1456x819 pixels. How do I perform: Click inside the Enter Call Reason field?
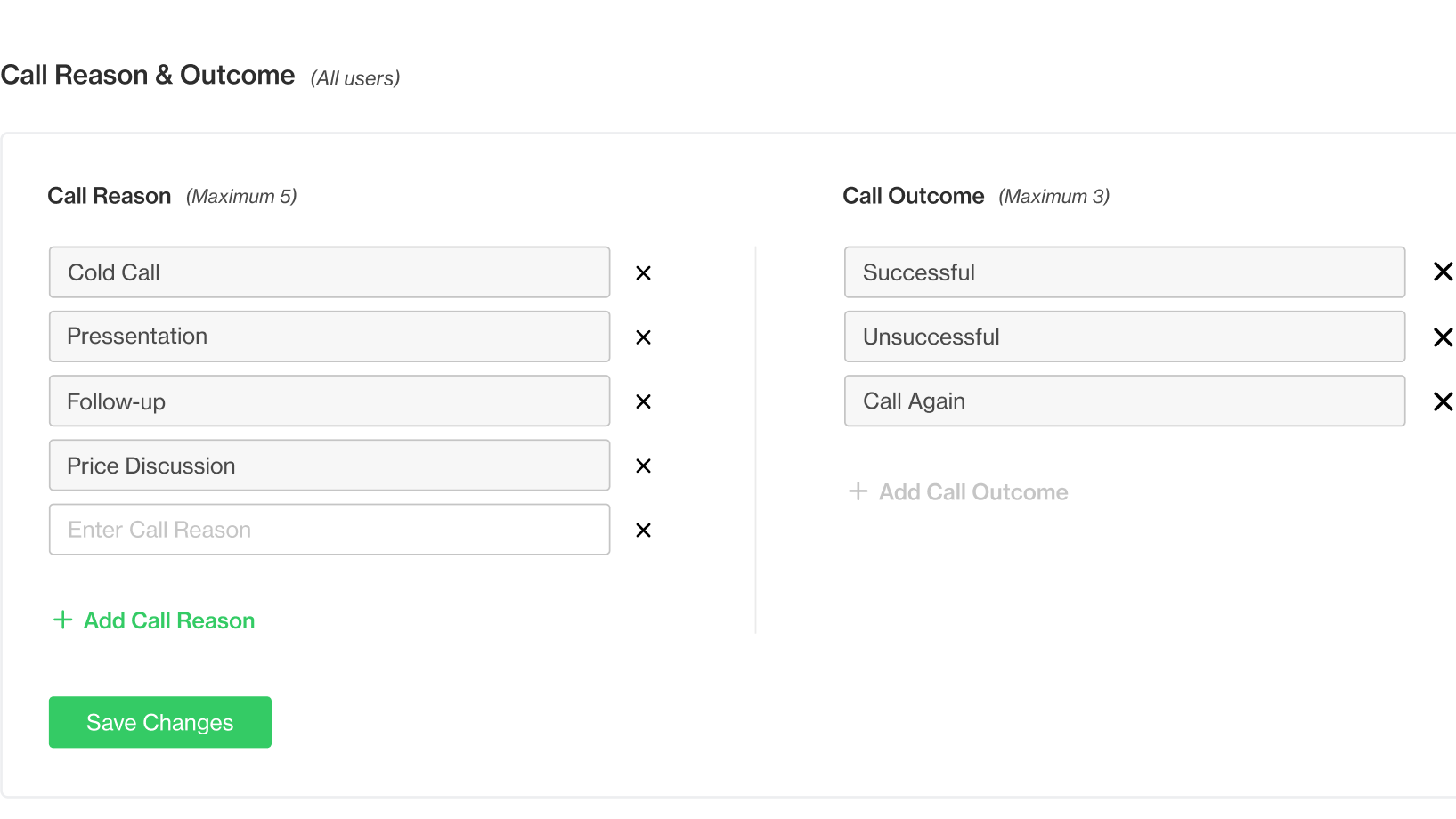(329, 530)
